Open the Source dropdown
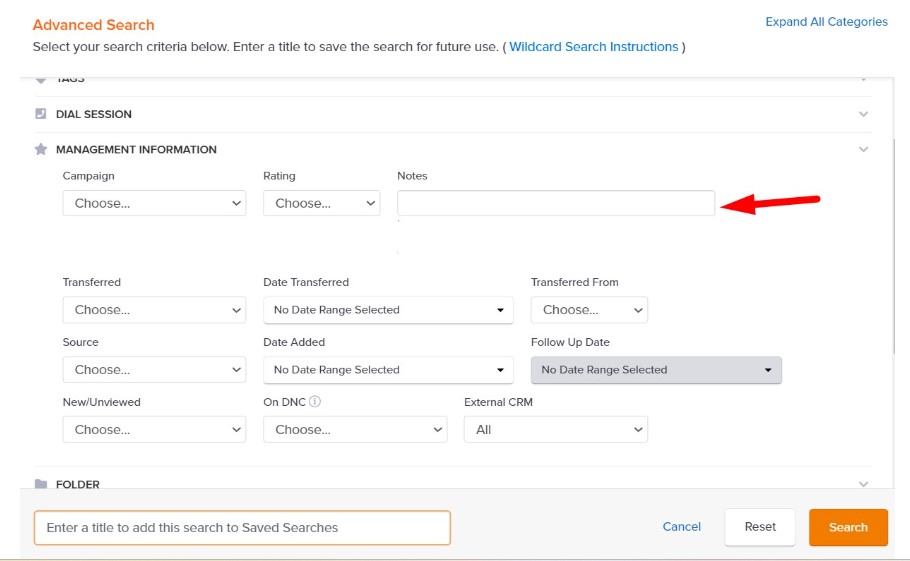The height and width of the screenshot is (561, 910). coord(154,370)
